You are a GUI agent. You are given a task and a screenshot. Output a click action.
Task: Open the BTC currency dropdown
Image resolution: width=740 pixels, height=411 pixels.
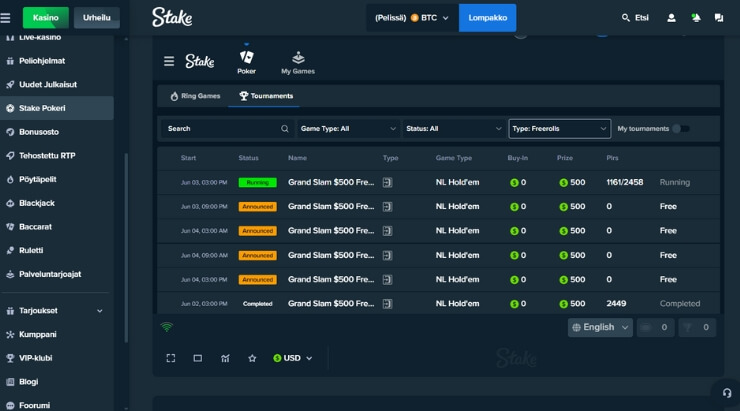412,18
